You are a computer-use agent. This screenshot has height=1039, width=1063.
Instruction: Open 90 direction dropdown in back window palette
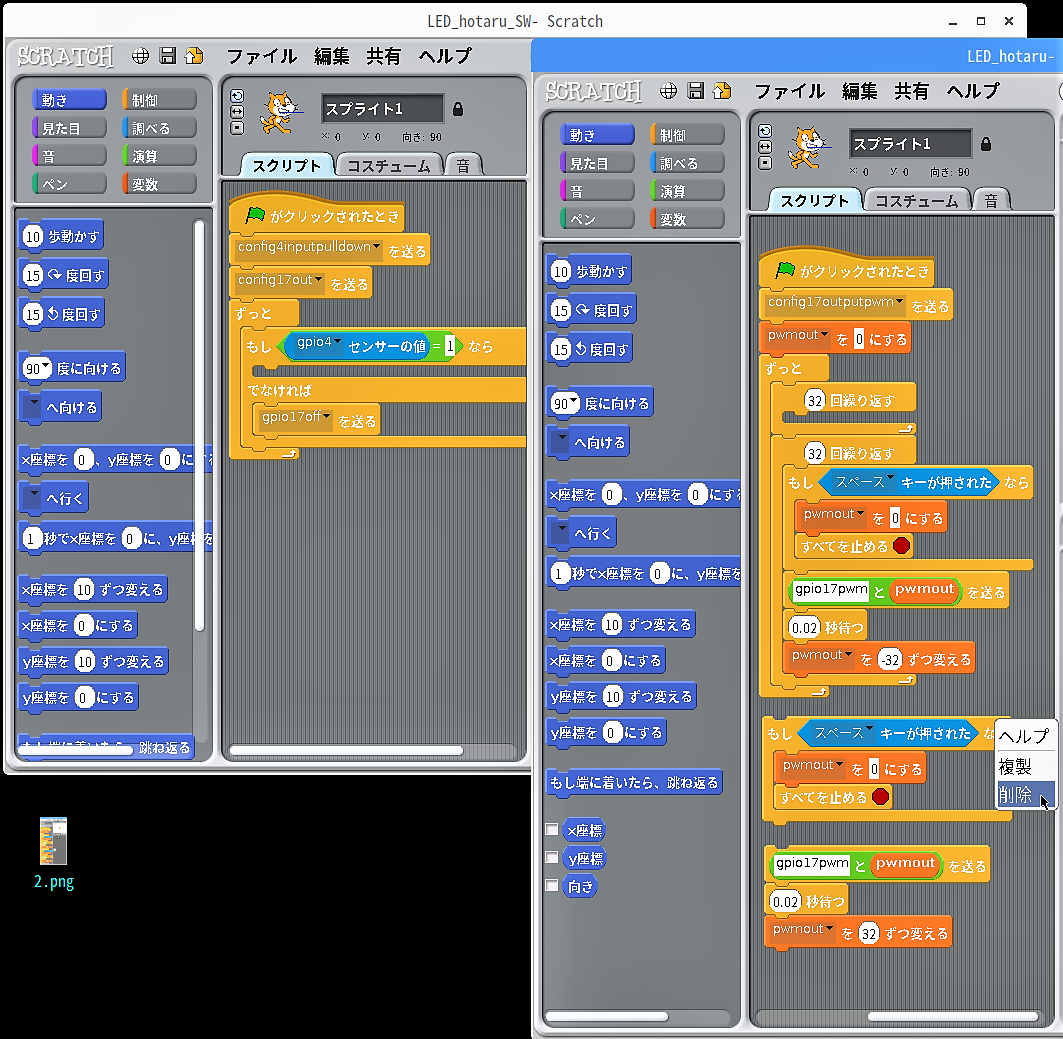point(45,367)
